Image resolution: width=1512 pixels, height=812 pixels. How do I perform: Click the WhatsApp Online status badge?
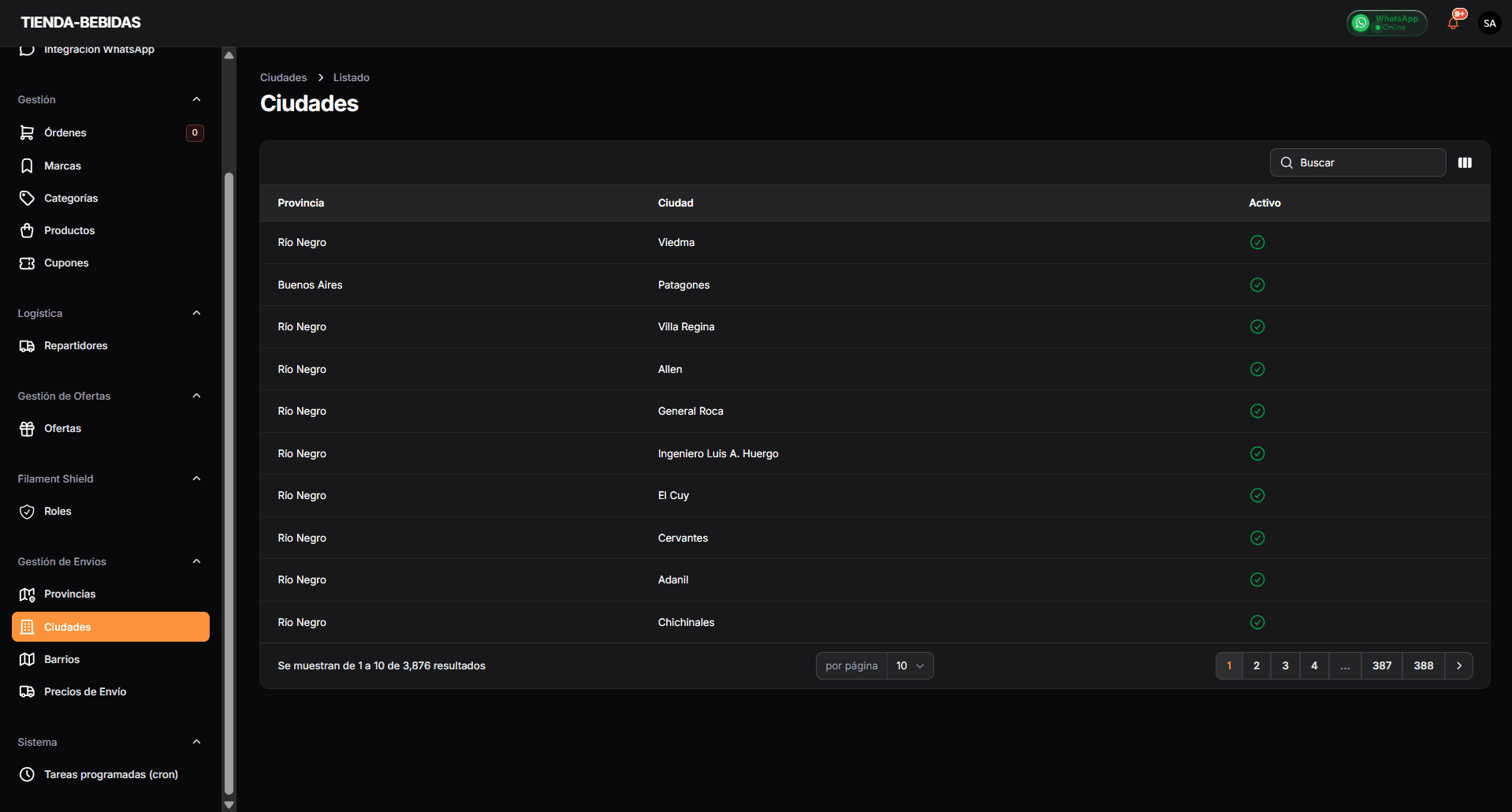point(1387,23)
